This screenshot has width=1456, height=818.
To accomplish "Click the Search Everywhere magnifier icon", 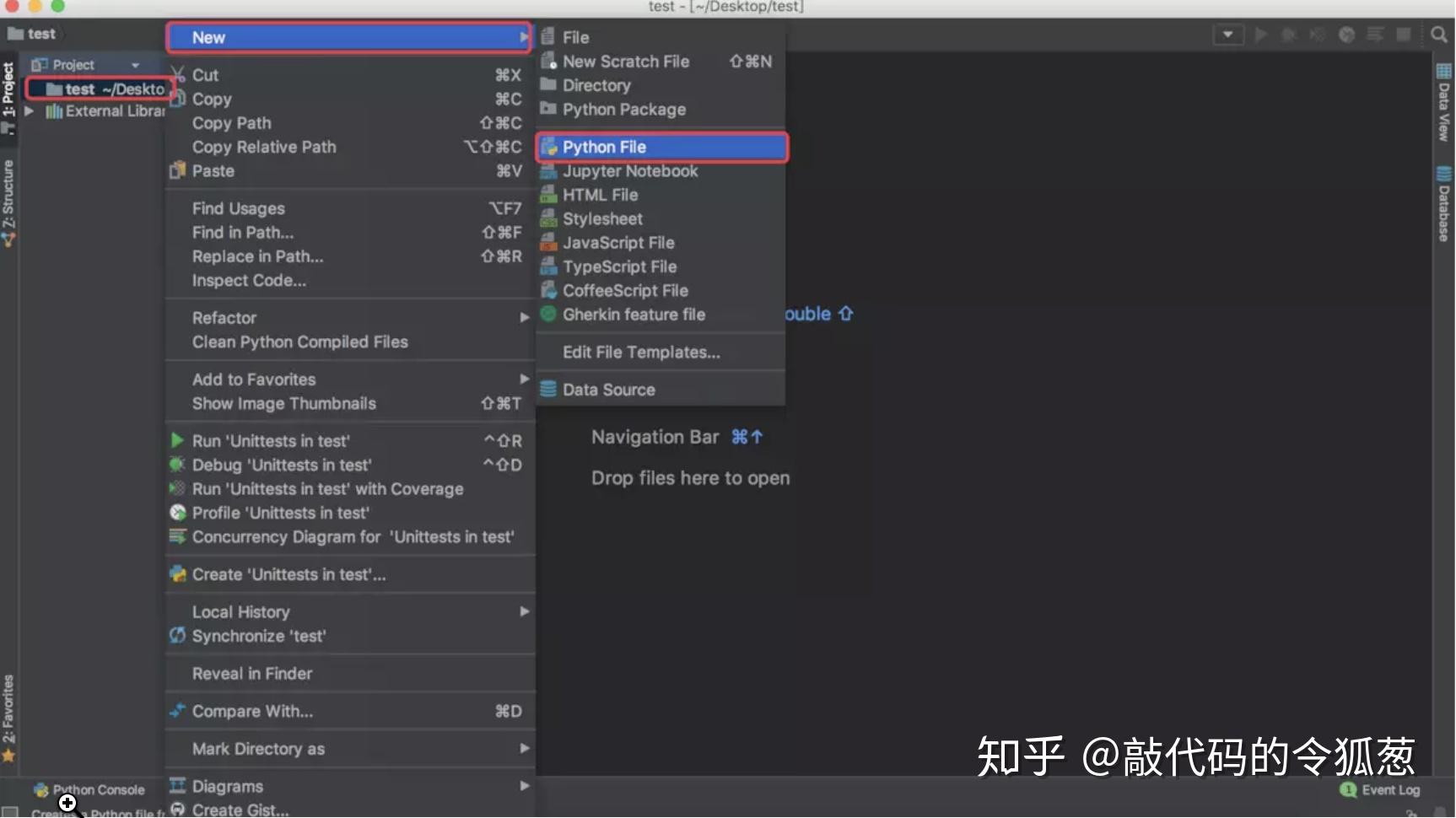I will pyautogui.click(x=1438, y=35).
